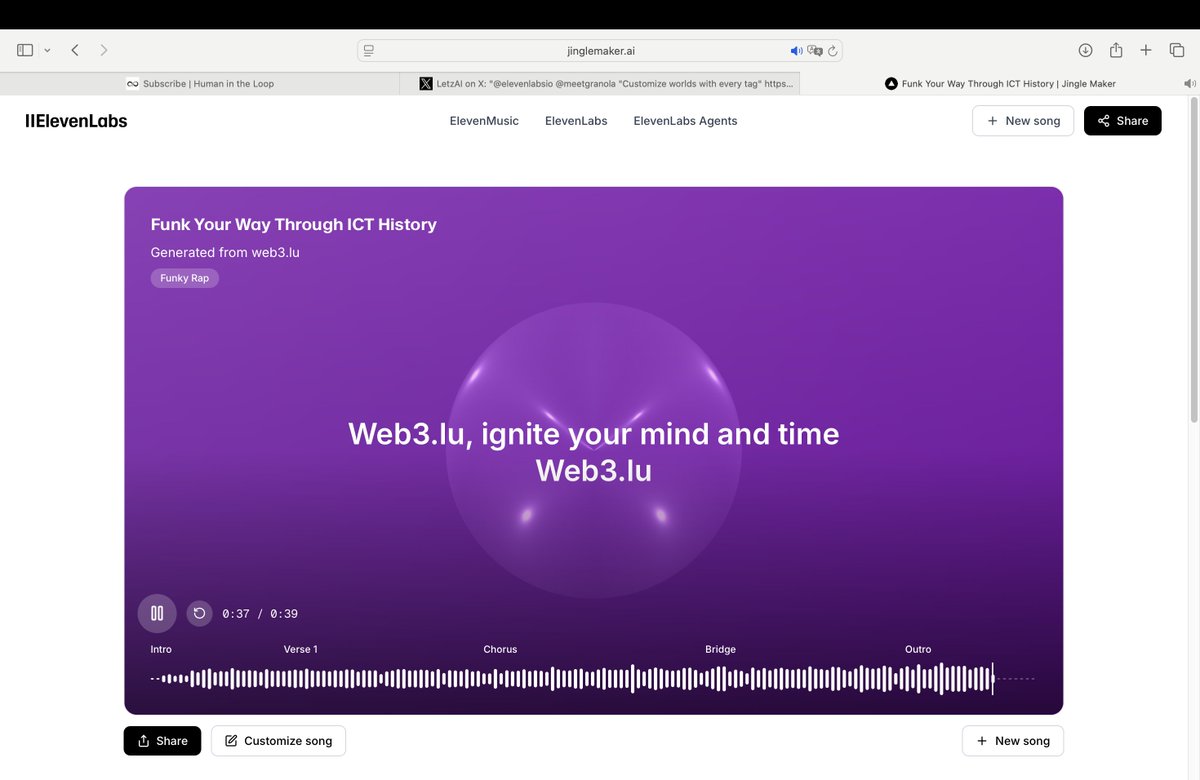
Task: Open page reader icon in address bar
Action: coord(369,50)
